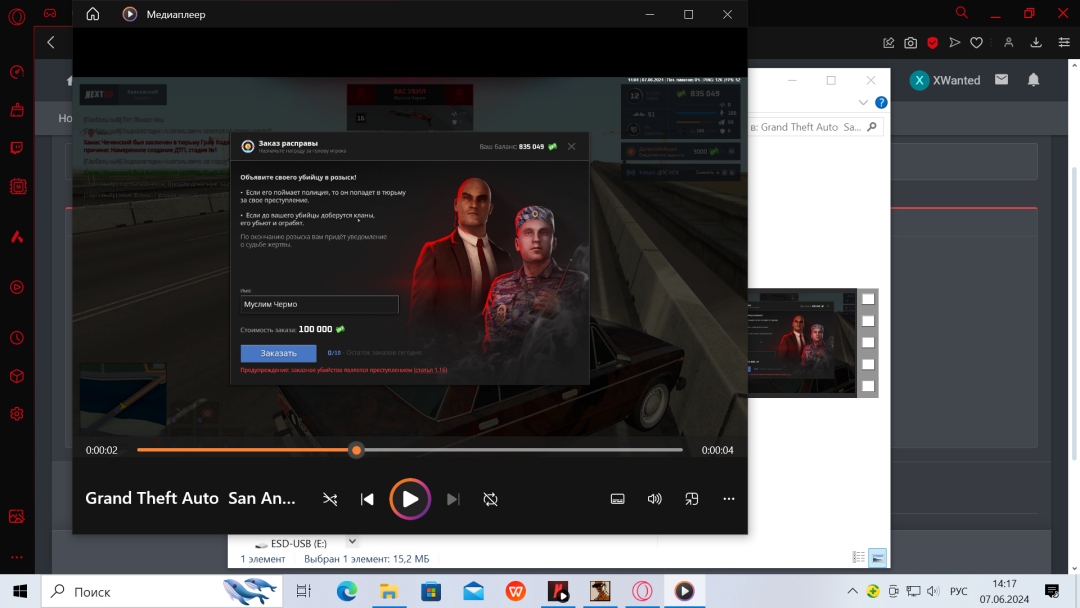Go back in Opera GX
The height and width of the screenshot is (608, 1080).
[51, 43]
